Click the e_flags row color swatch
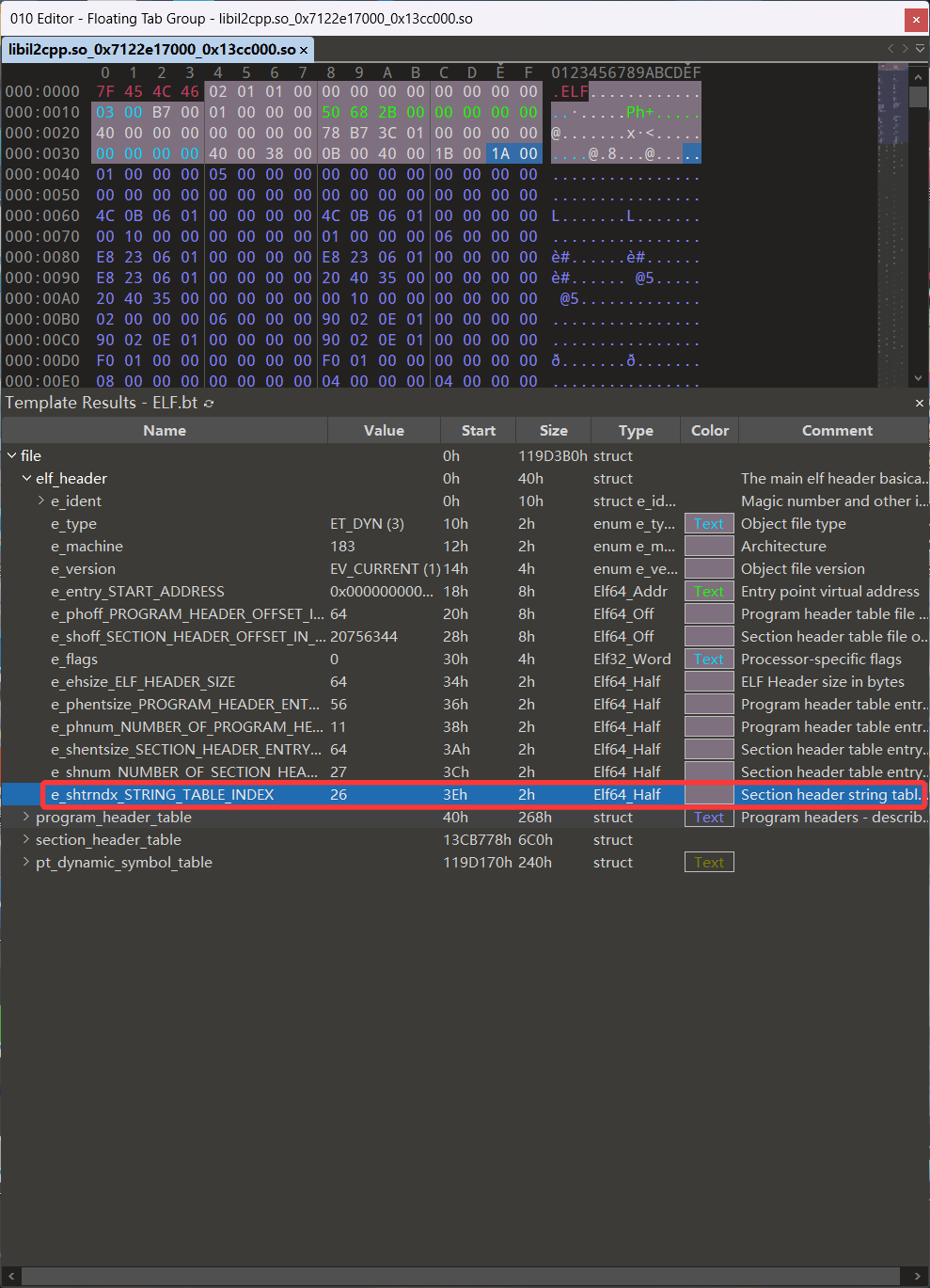The width and height of the screenshot is (930, 1288). 709,659
